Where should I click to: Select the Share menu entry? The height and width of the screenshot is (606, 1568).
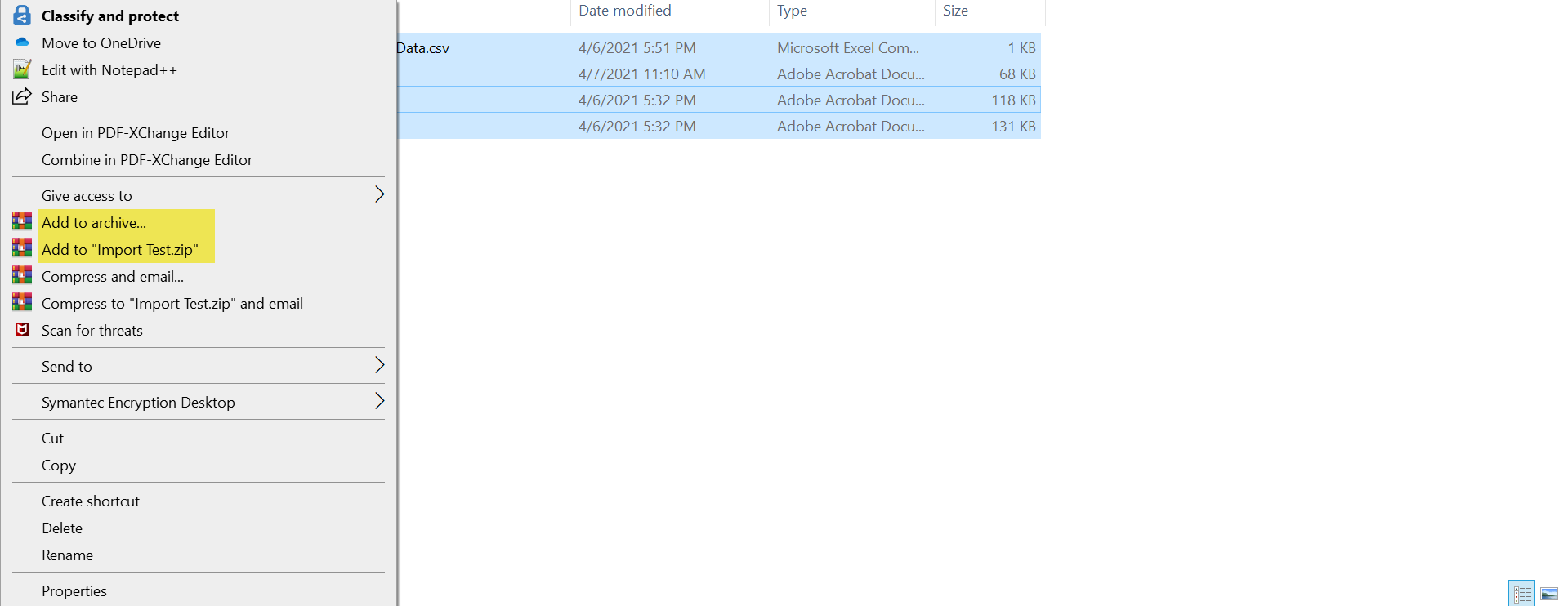60,96
